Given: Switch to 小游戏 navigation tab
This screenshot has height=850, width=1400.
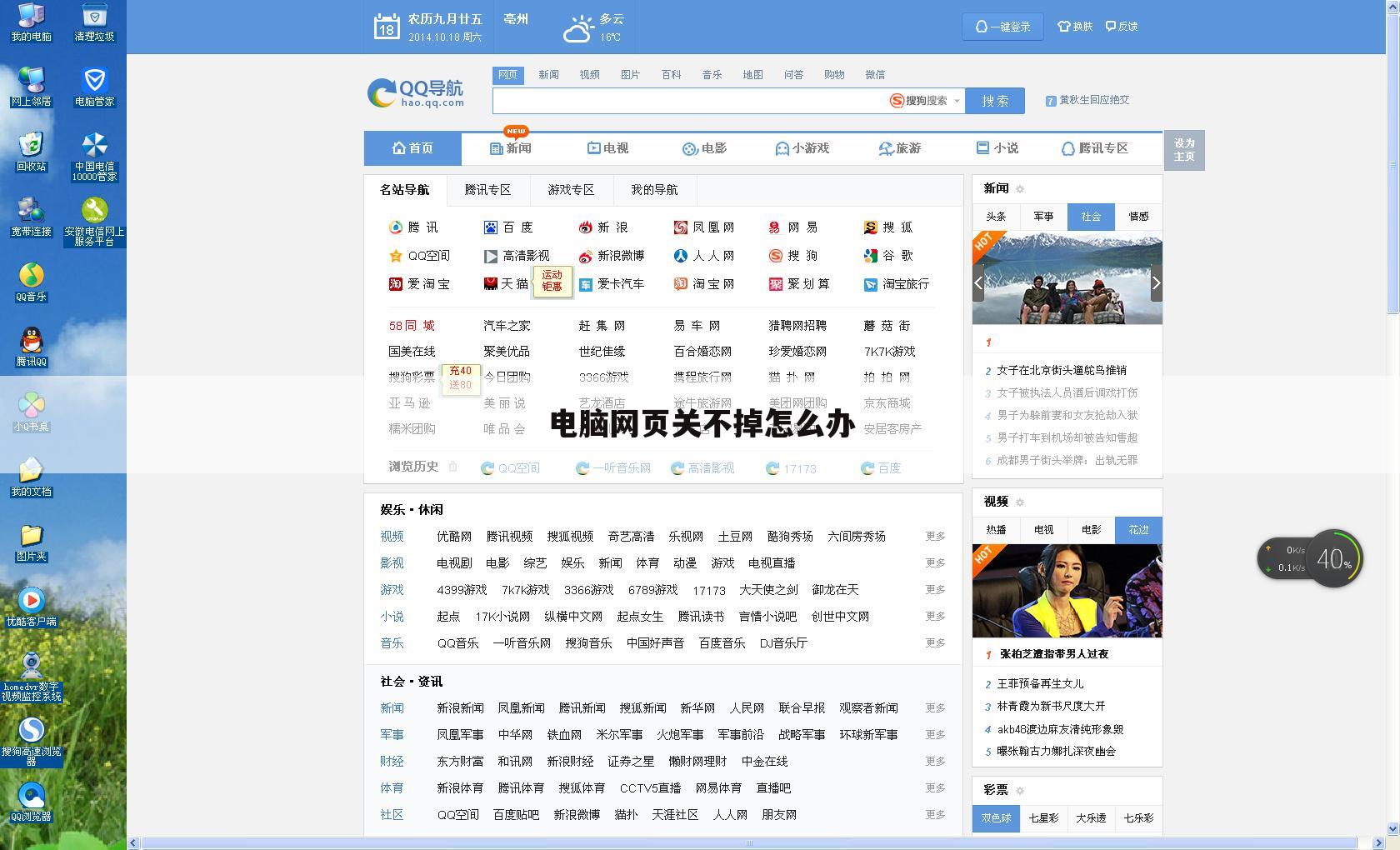Looking at the screenshot, I should pyautogui.click(x=802, y=148).
